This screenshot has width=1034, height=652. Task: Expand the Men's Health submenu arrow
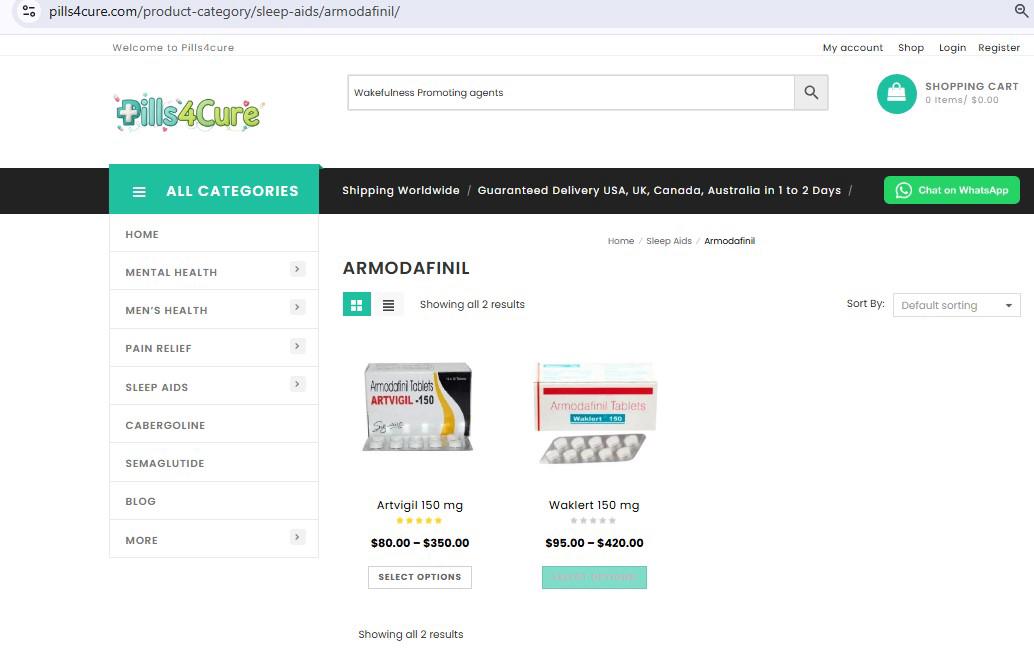(297, 307)
